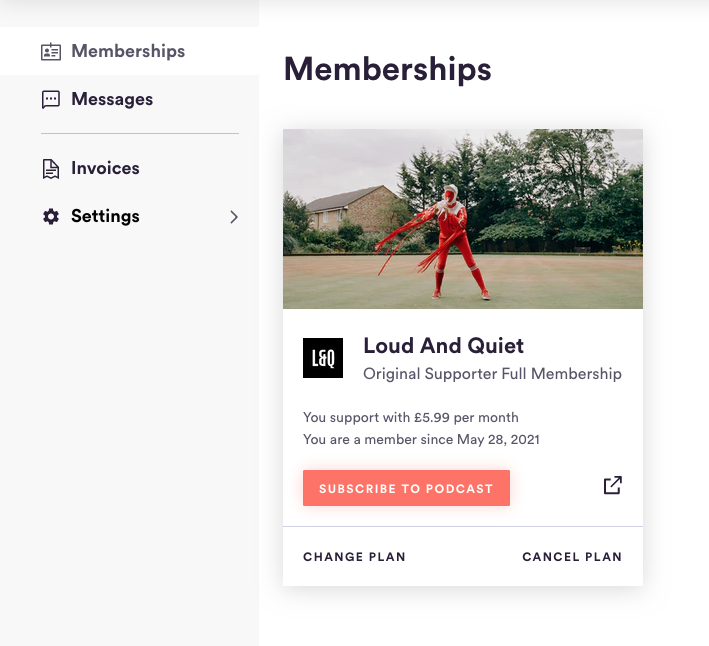Click Cancel Plan link
This screenshot has width=709, height=646.
pos(572,556)
